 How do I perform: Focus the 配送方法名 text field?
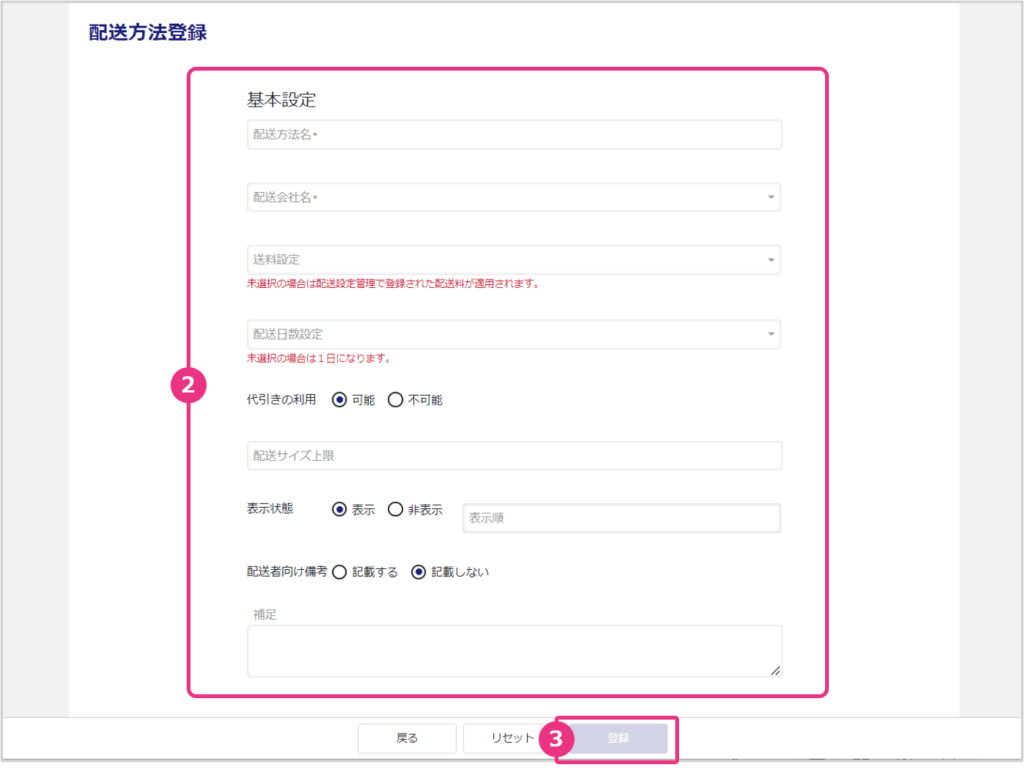(x=514, y=135)
